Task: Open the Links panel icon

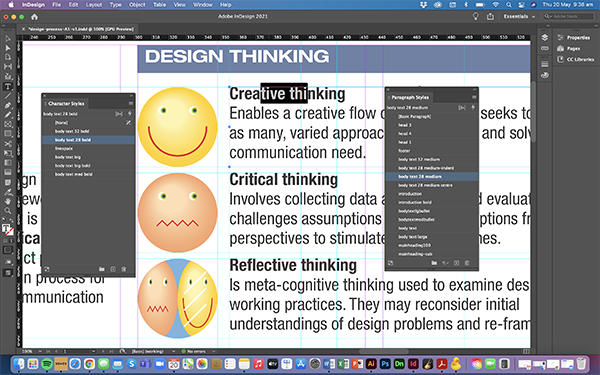Action: point(545,49)
